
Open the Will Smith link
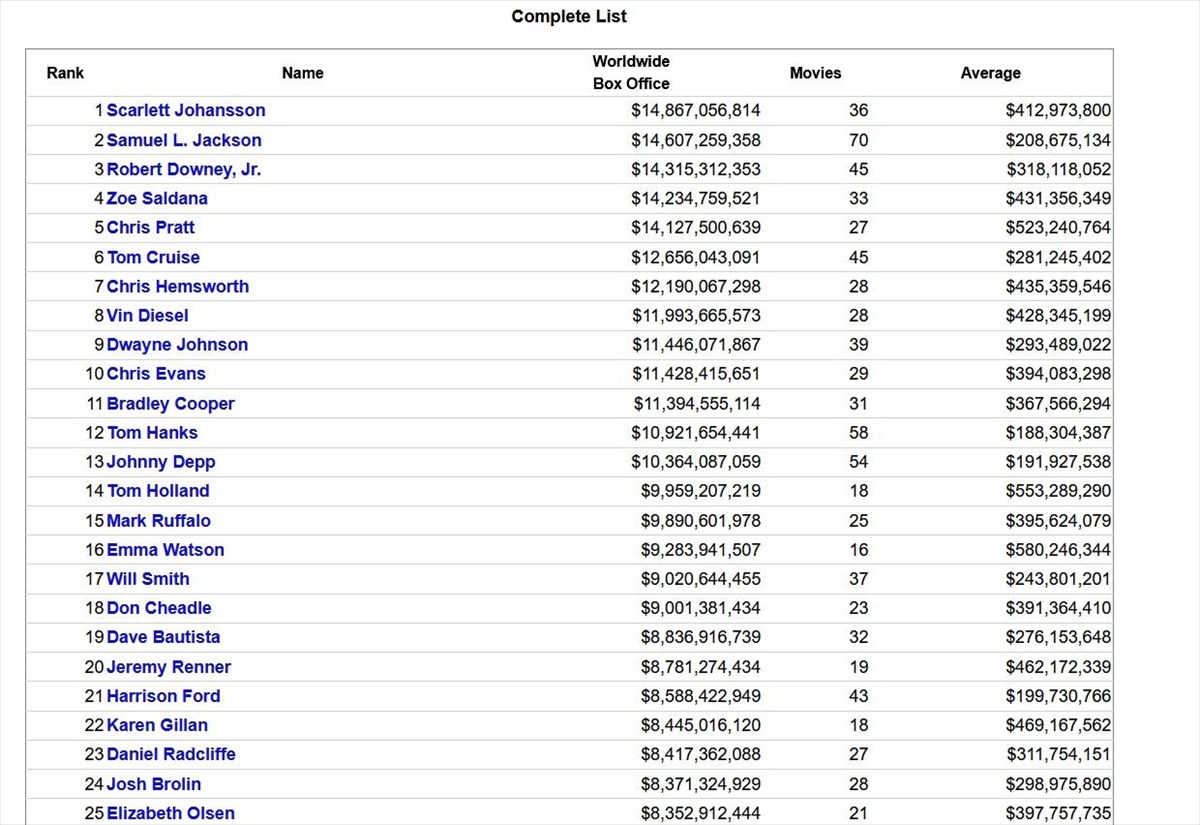[x=148, y=579]
